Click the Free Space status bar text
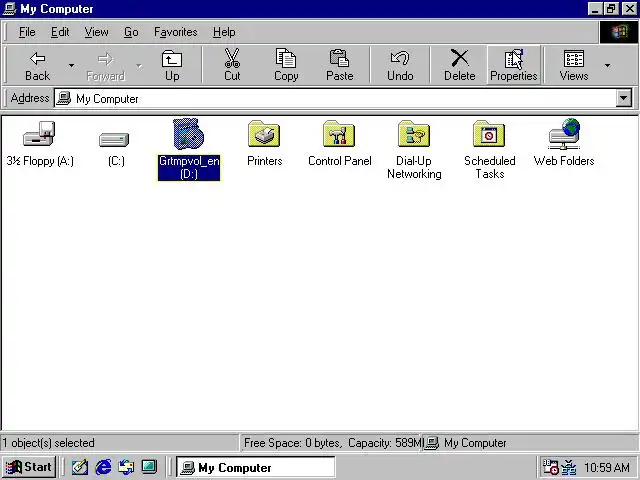The width and height of the screenshot is (640, 480). point(331,443)
